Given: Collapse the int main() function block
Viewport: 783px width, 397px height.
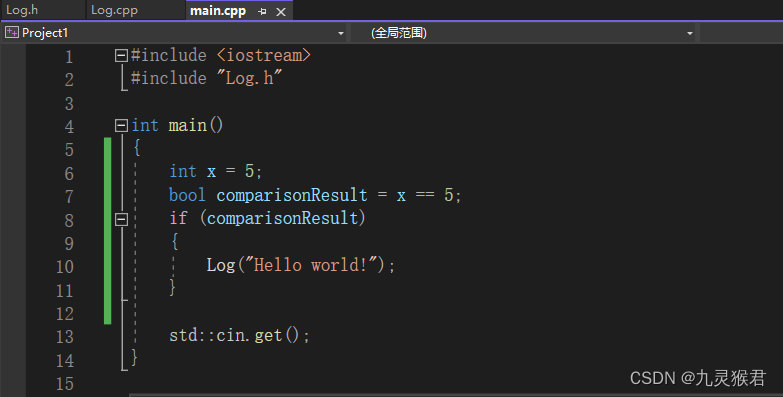Looking at the screenshot, I should (121, 125).
